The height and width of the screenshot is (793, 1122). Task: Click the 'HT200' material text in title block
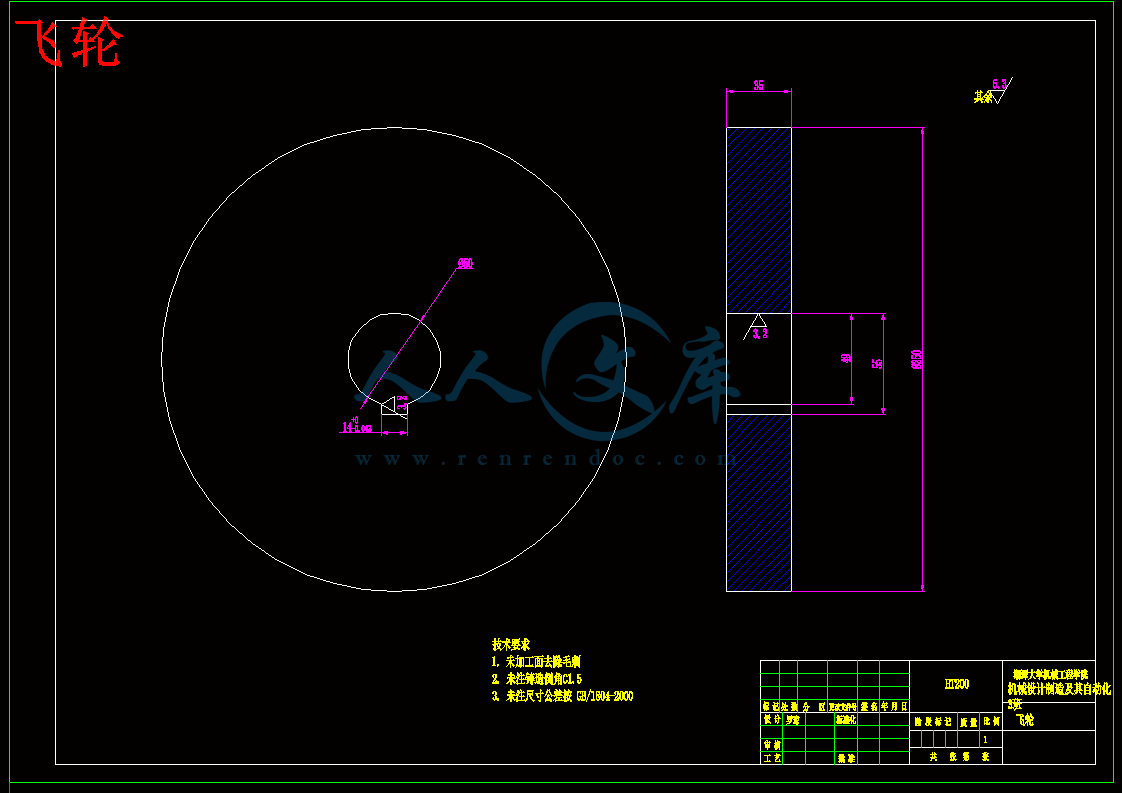coord(957,684)
